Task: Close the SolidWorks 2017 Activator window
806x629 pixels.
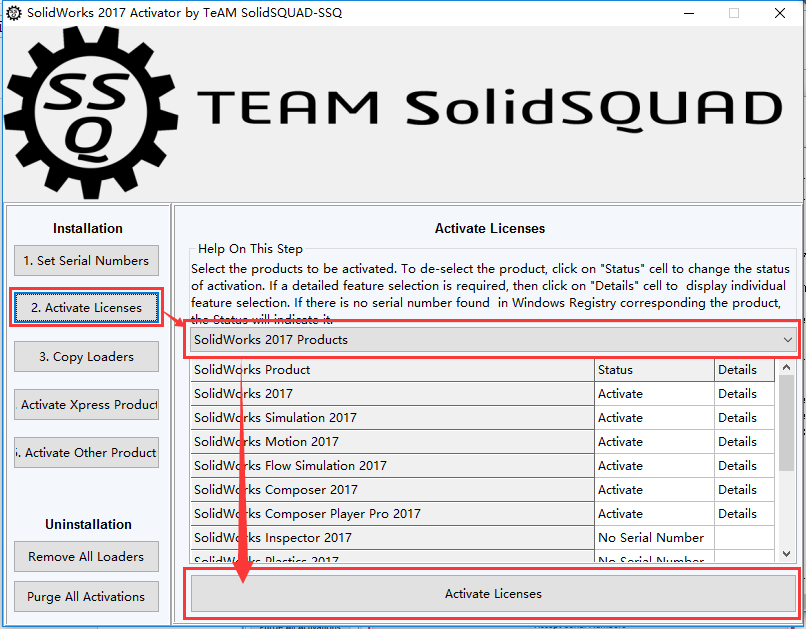Action: click(x=779, y=13)
